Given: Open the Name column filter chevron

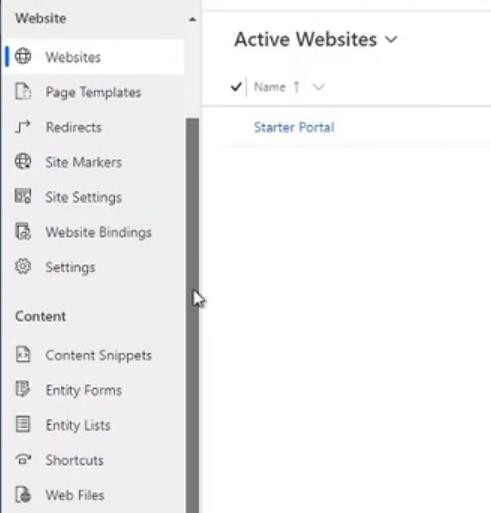Looking at the screenshot, I should [x=319, y=87].
